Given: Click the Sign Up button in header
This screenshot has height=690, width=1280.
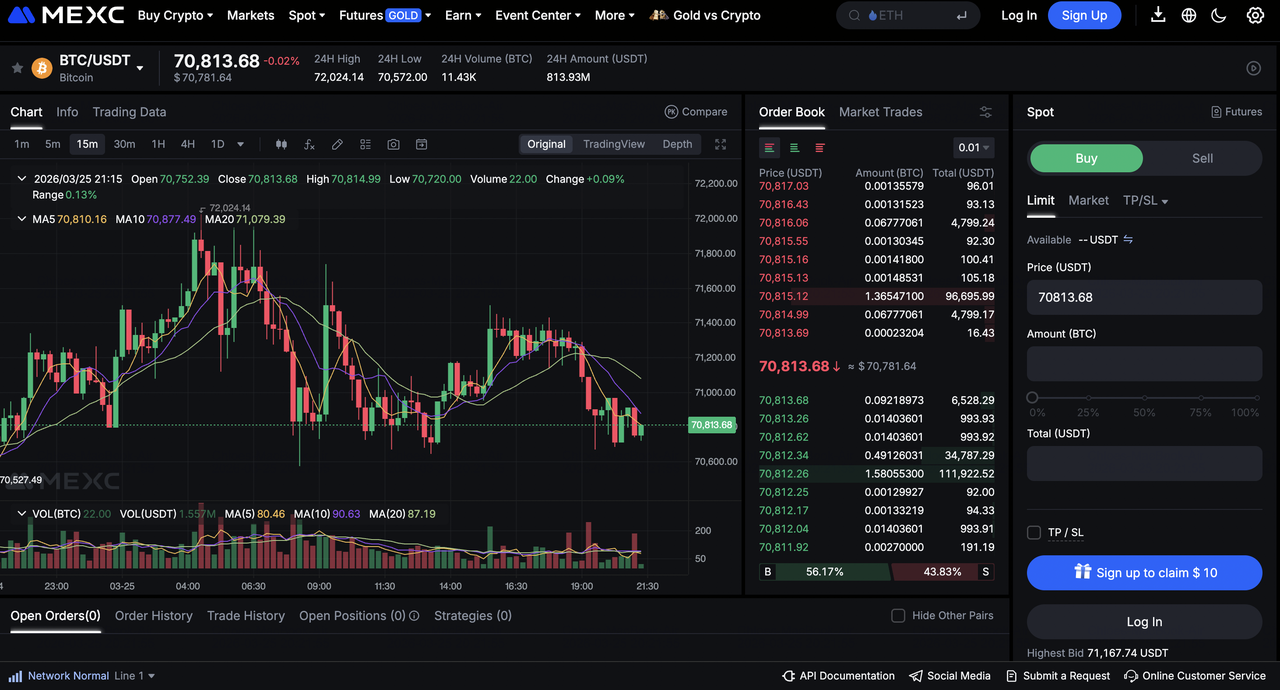Looking at the screenshot, I should (1084, 15).
